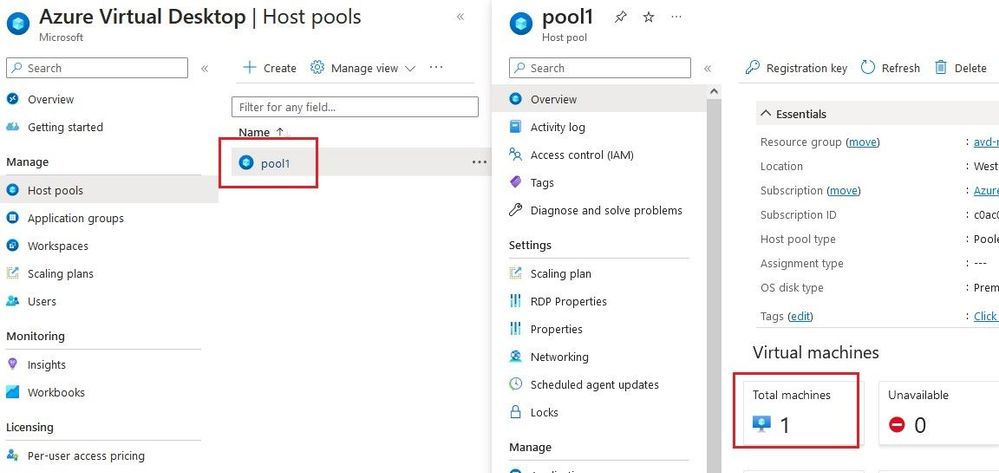Open Scaling plans in left menu
This screenshot has width=999, height=473.
[x=60, y=273]
